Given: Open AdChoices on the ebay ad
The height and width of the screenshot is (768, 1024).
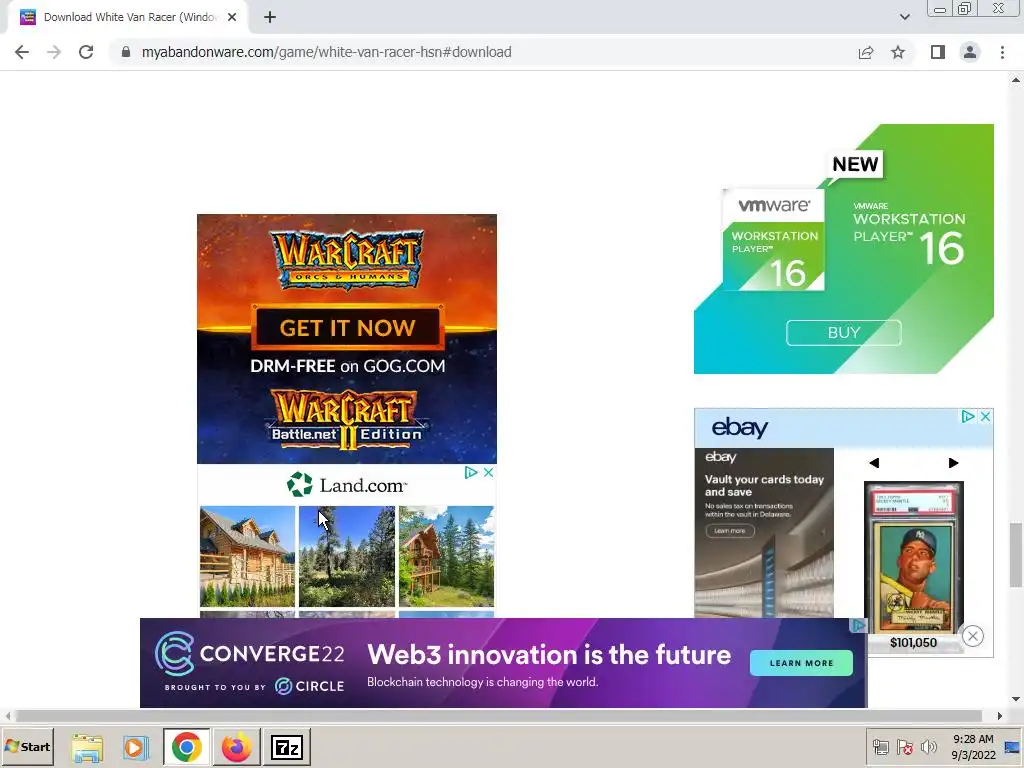Looking at the screenshot, I should pyautogui.click(x=968, y=416).
